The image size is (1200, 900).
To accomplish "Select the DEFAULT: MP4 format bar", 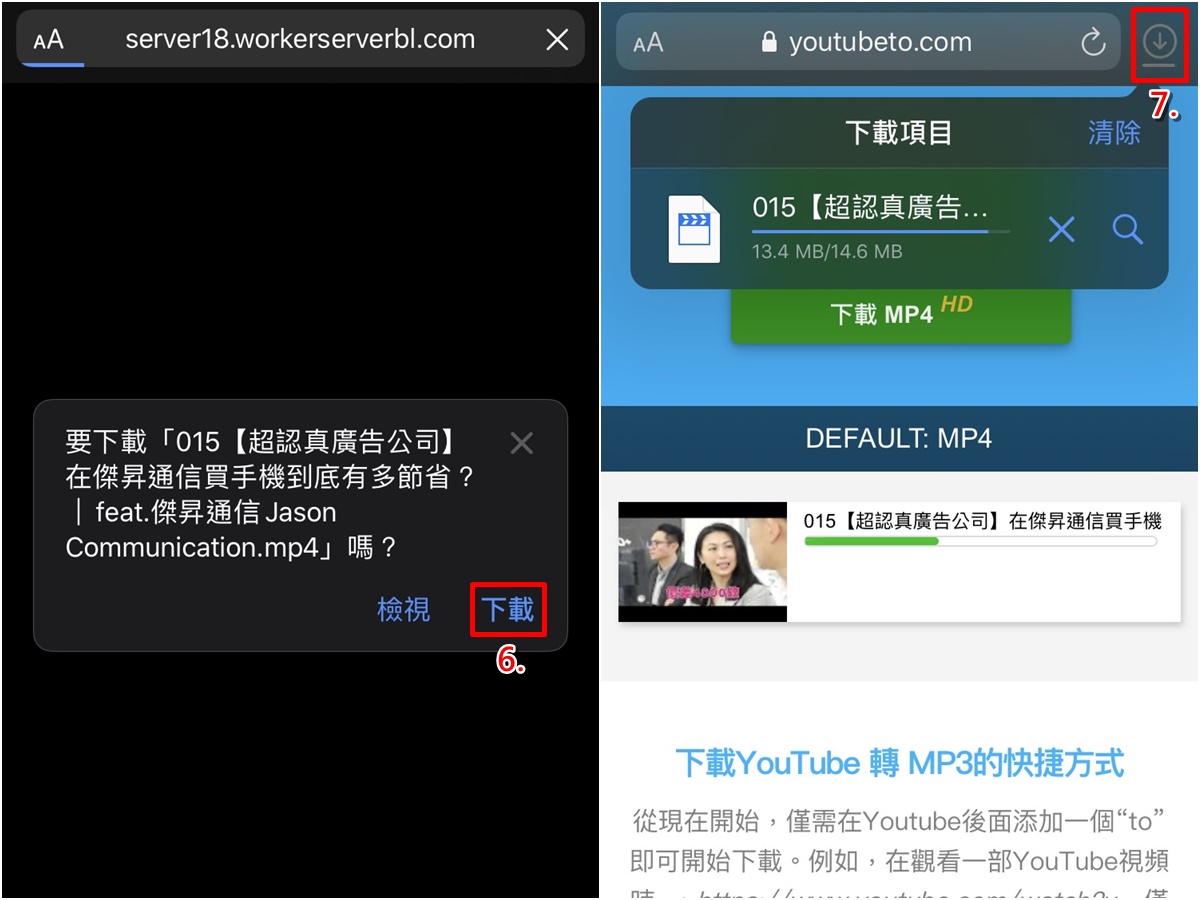I will click(x=899, y=438).
